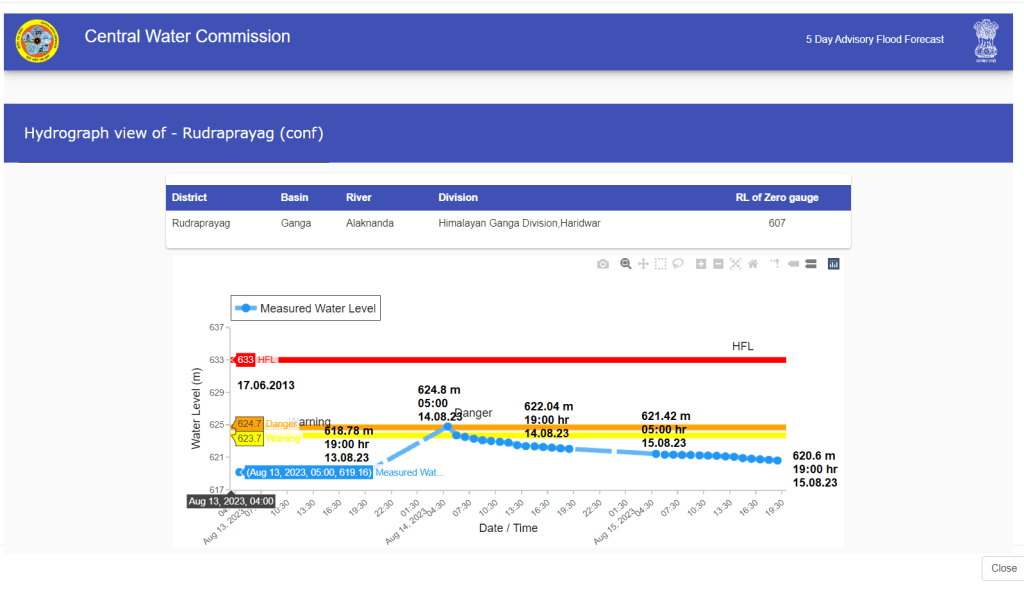Viewport: 1024px width, 589px height.
Task: Select the Zoom tool in chart toolbar
Action: [626, 264]
